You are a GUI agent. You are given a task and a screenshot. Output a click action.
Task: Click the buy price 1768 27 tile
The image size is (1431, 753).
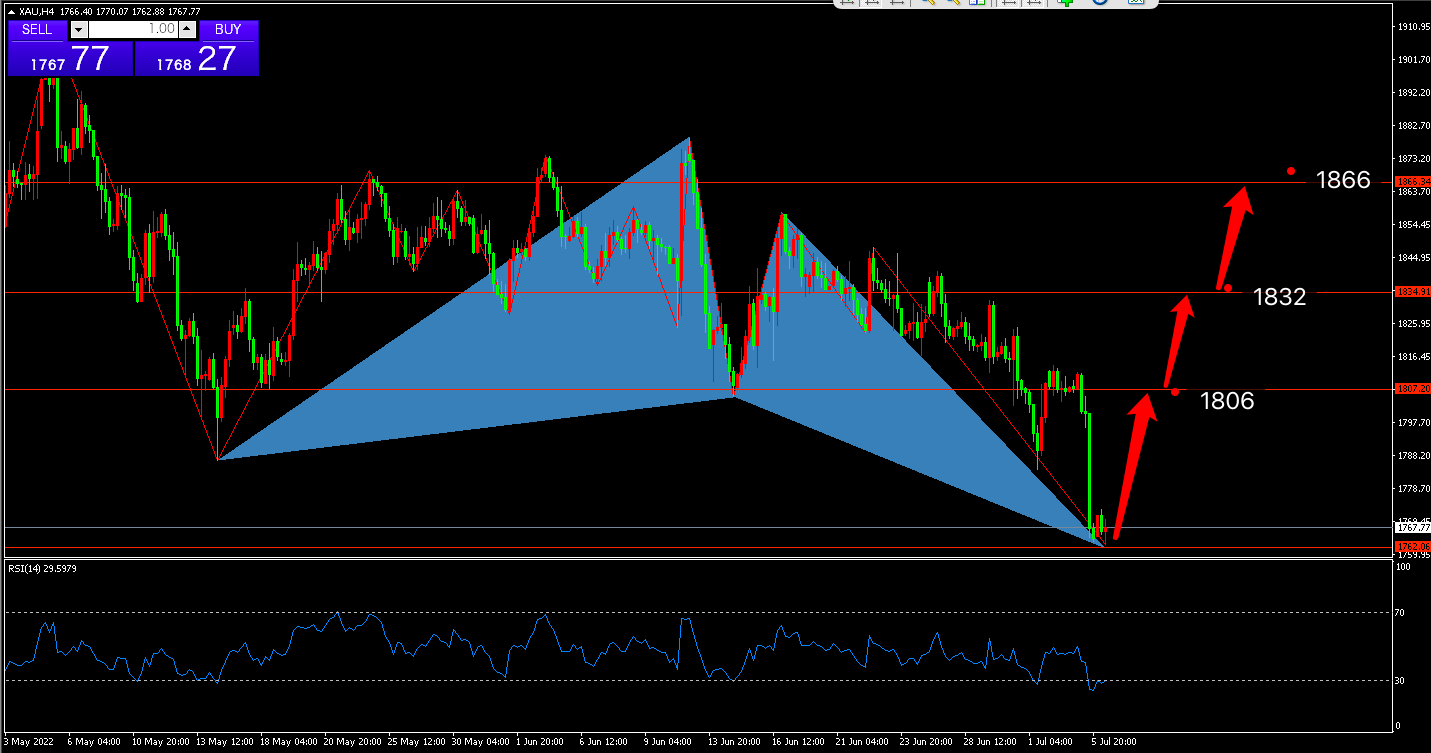(x=196, y=59)
